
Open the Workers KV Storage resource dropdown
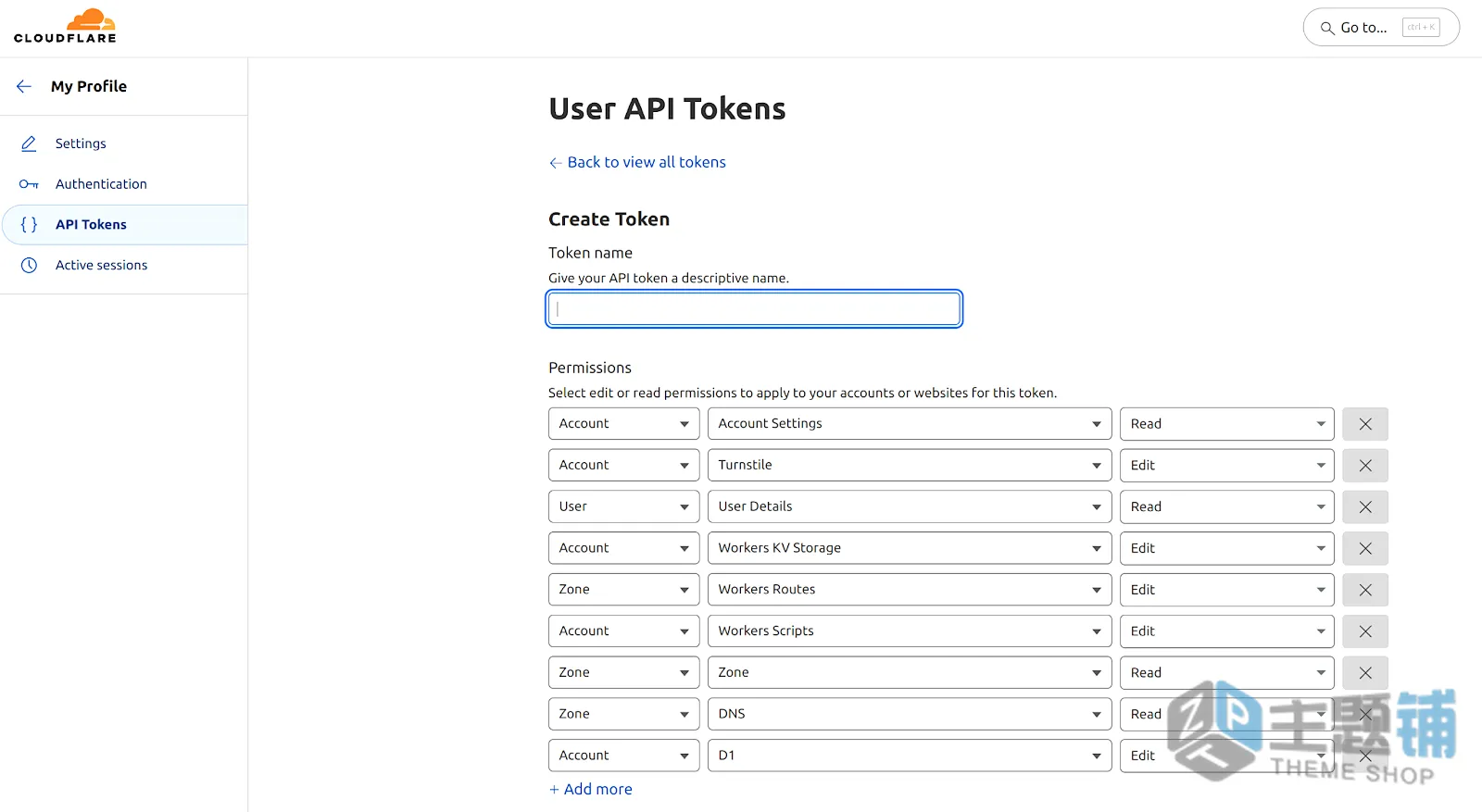coord(910,548)
